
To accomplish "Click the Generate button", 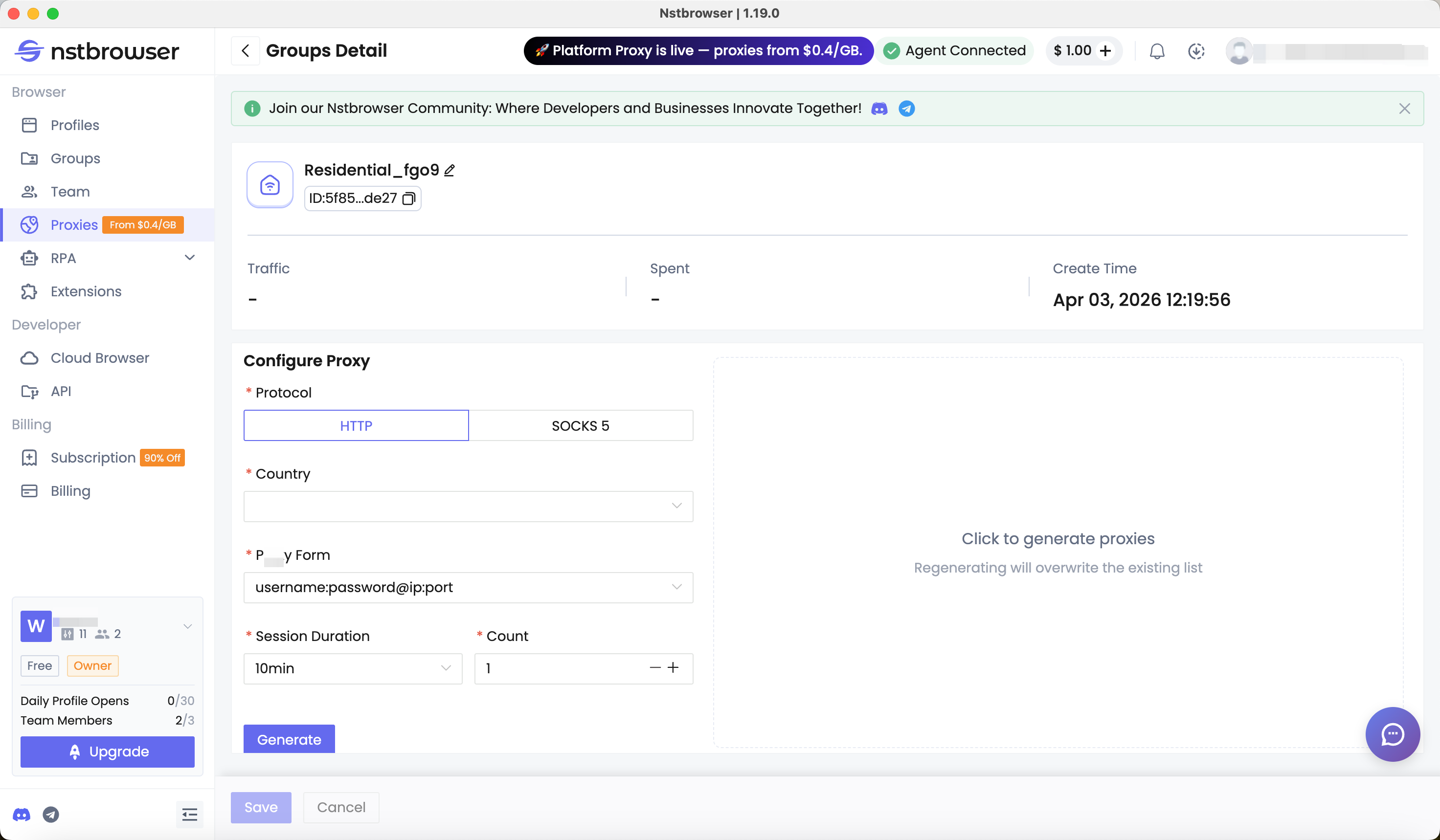I will (x=289, y=739).
